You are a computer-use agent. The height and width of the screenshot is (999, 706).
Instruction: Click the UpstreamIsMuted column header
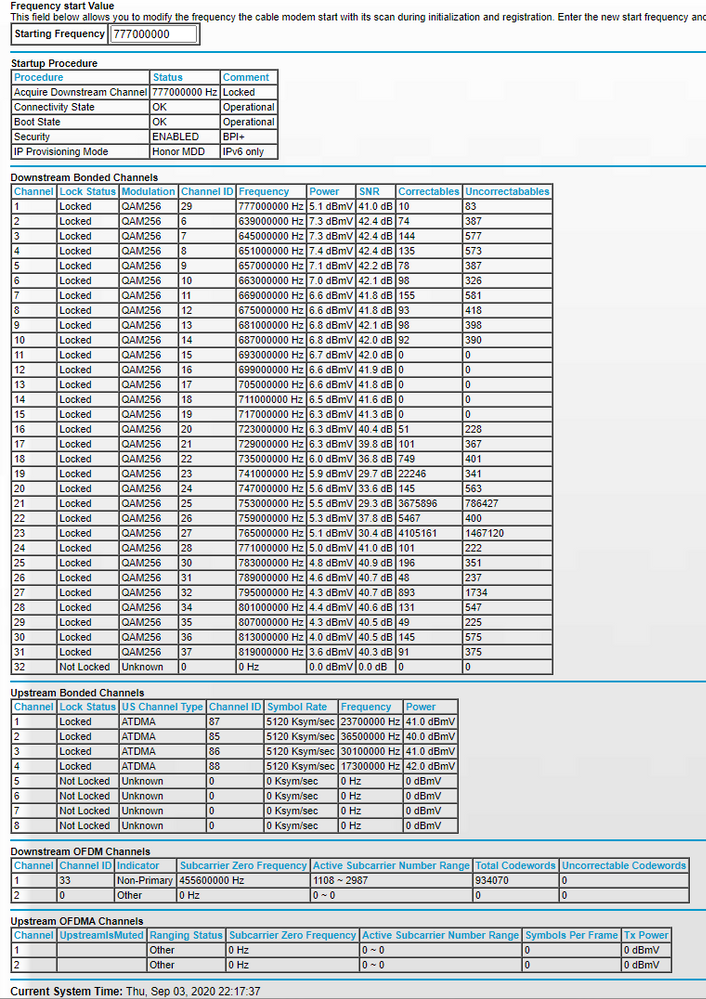(x=101, y=935)
